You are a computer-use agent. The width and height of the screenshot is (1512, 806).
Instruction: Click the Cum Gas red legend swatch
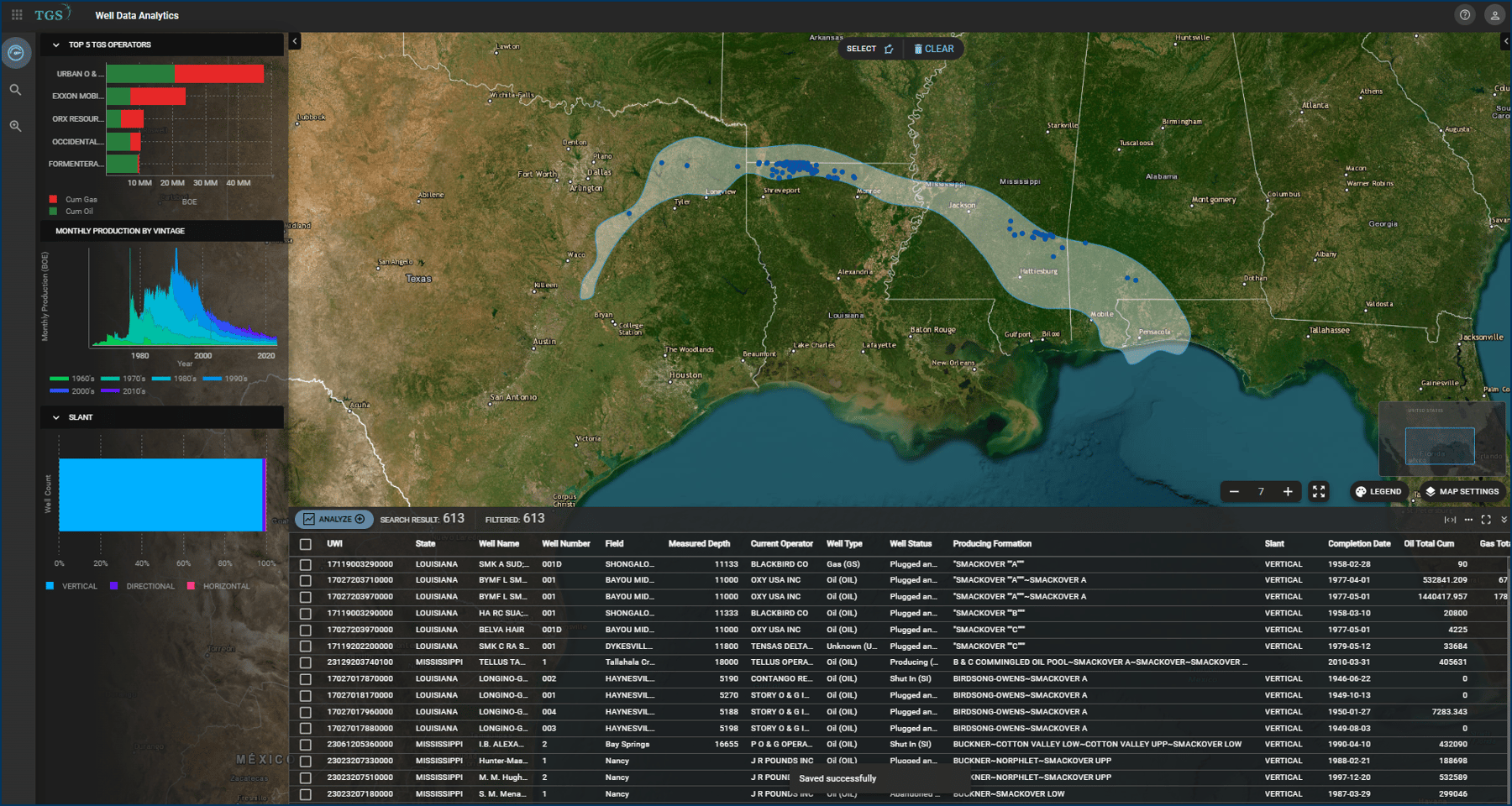click(51, 199)
